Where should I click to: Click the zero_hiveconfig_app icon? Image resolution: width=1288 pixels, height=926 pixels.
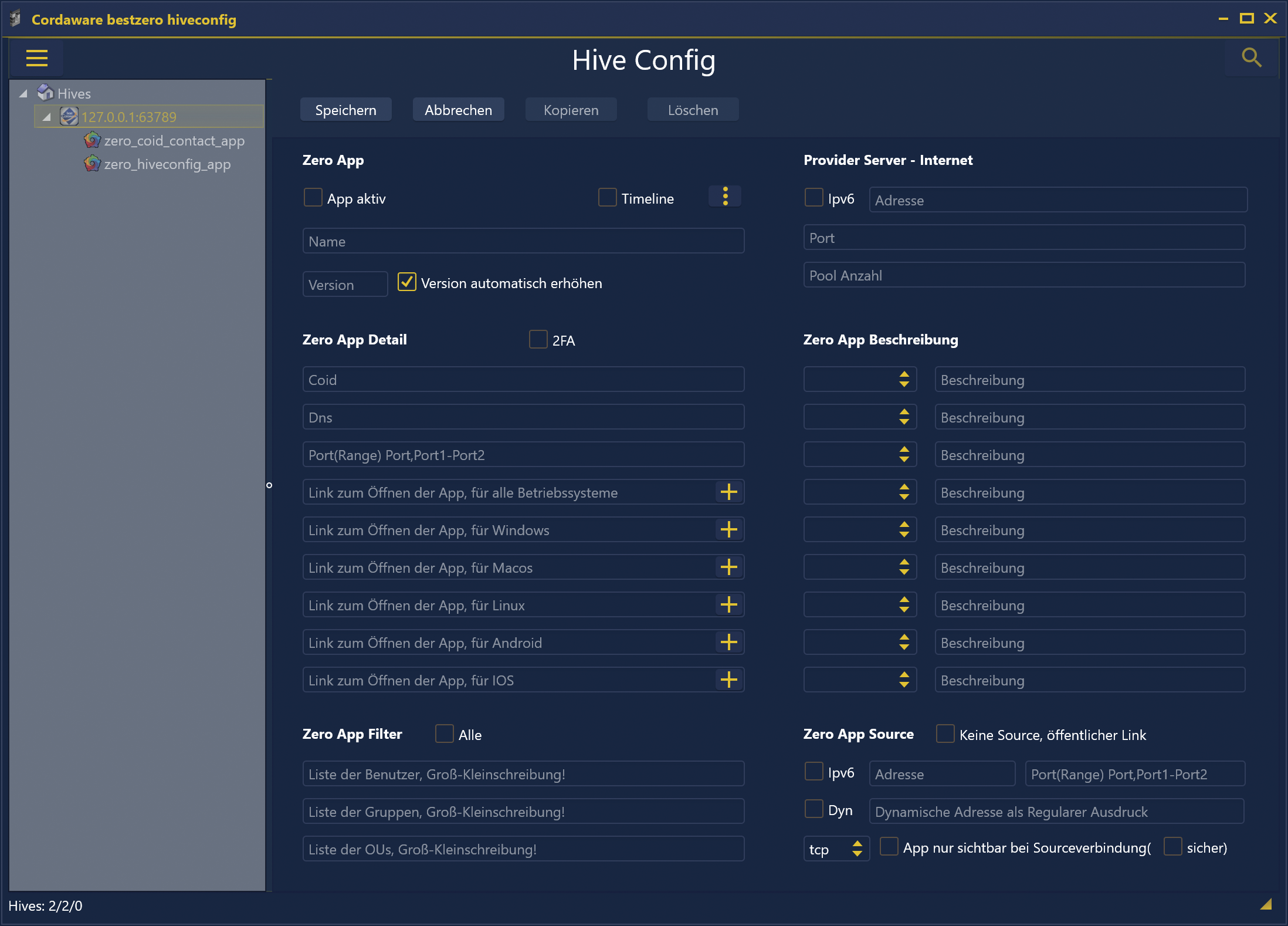pyautogui.click(x=92, y=163)
